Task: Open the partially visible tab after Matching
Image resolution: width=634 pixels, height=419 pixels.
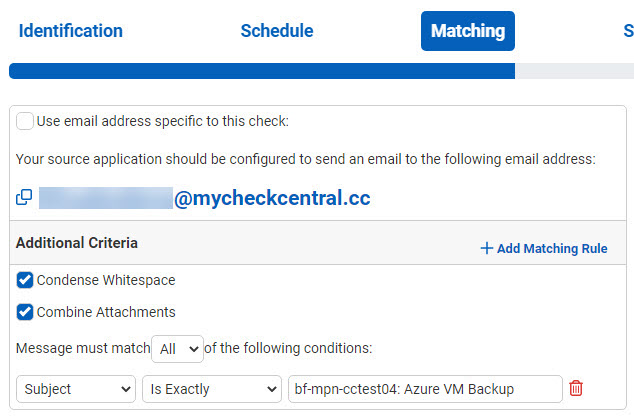Action: 627,31
